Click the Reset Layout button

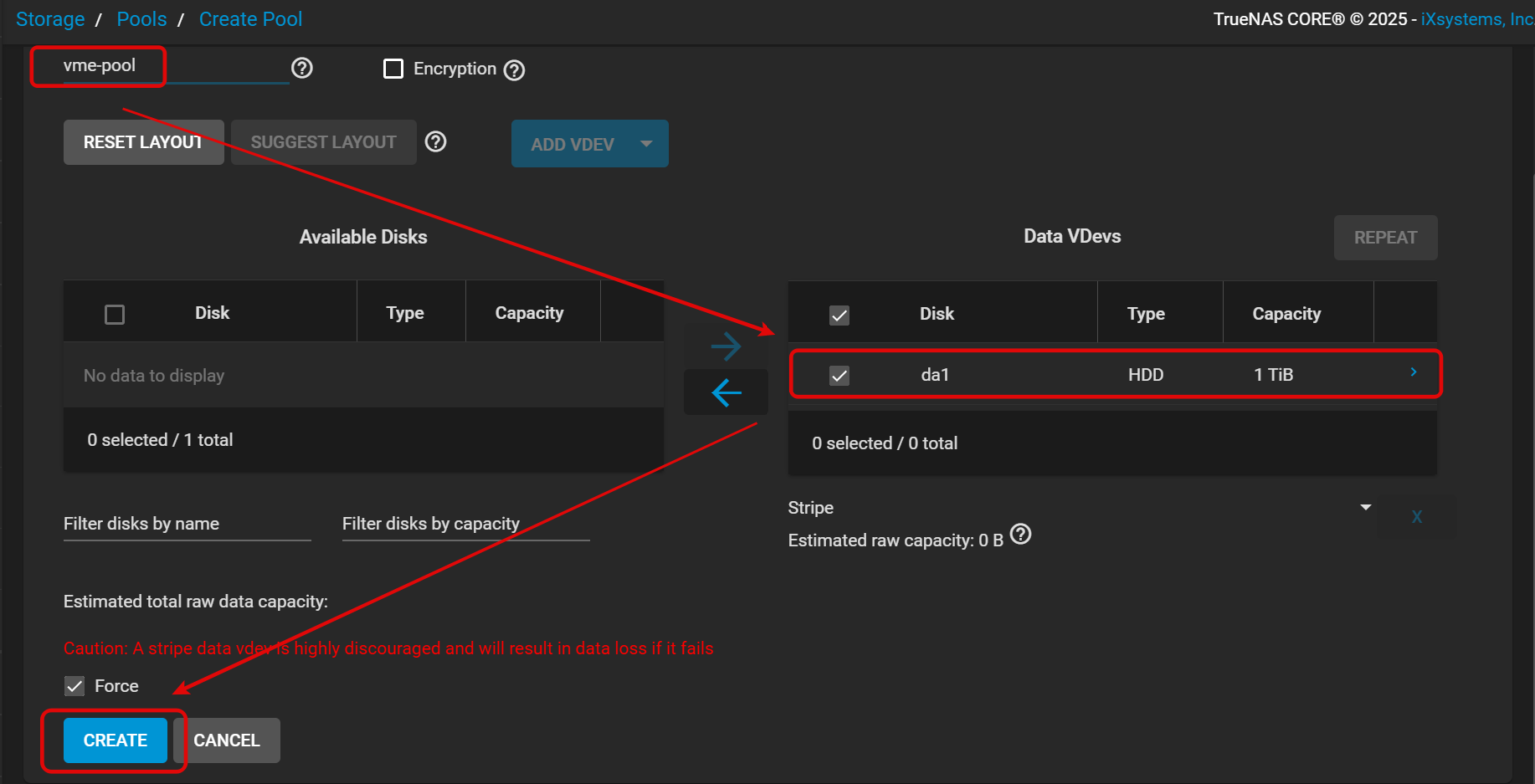(143, 142)
